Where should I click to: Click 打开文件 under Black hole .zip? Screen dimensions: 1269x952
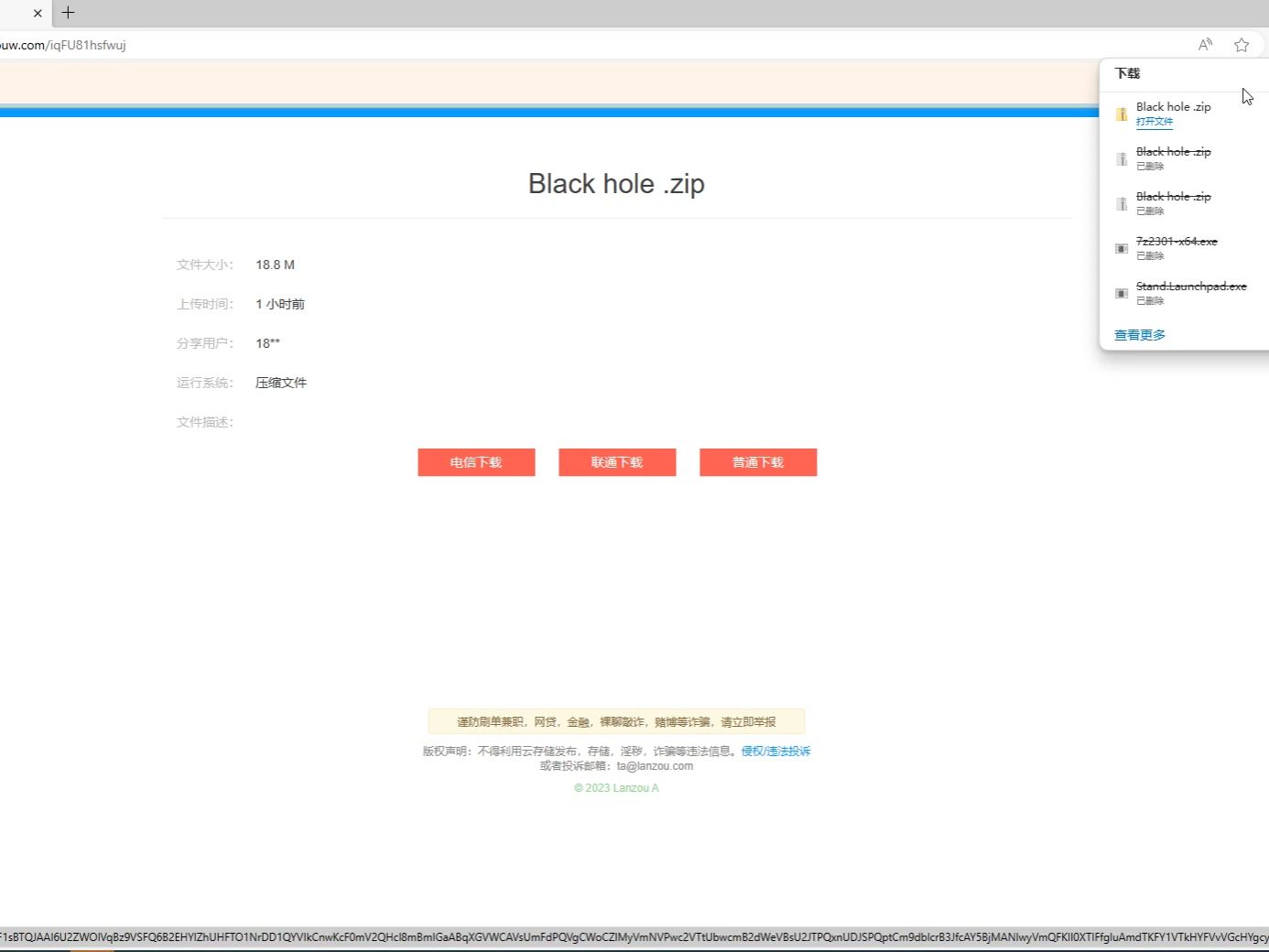pyautogui.click(x=1155, y=122)
